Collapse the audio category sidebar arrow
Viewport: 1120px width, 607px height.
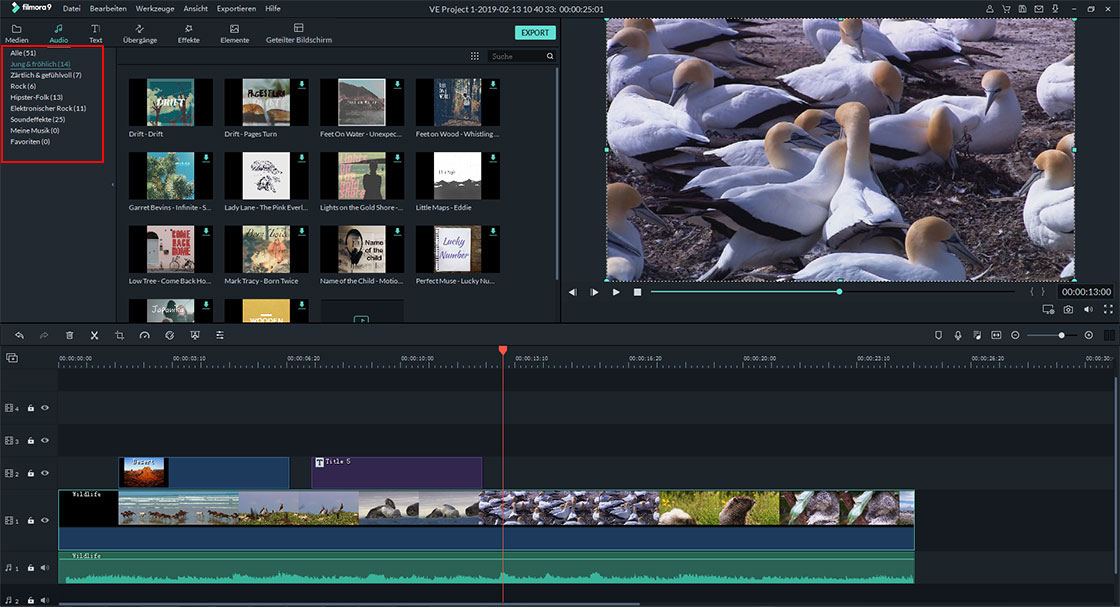point(113,185)
